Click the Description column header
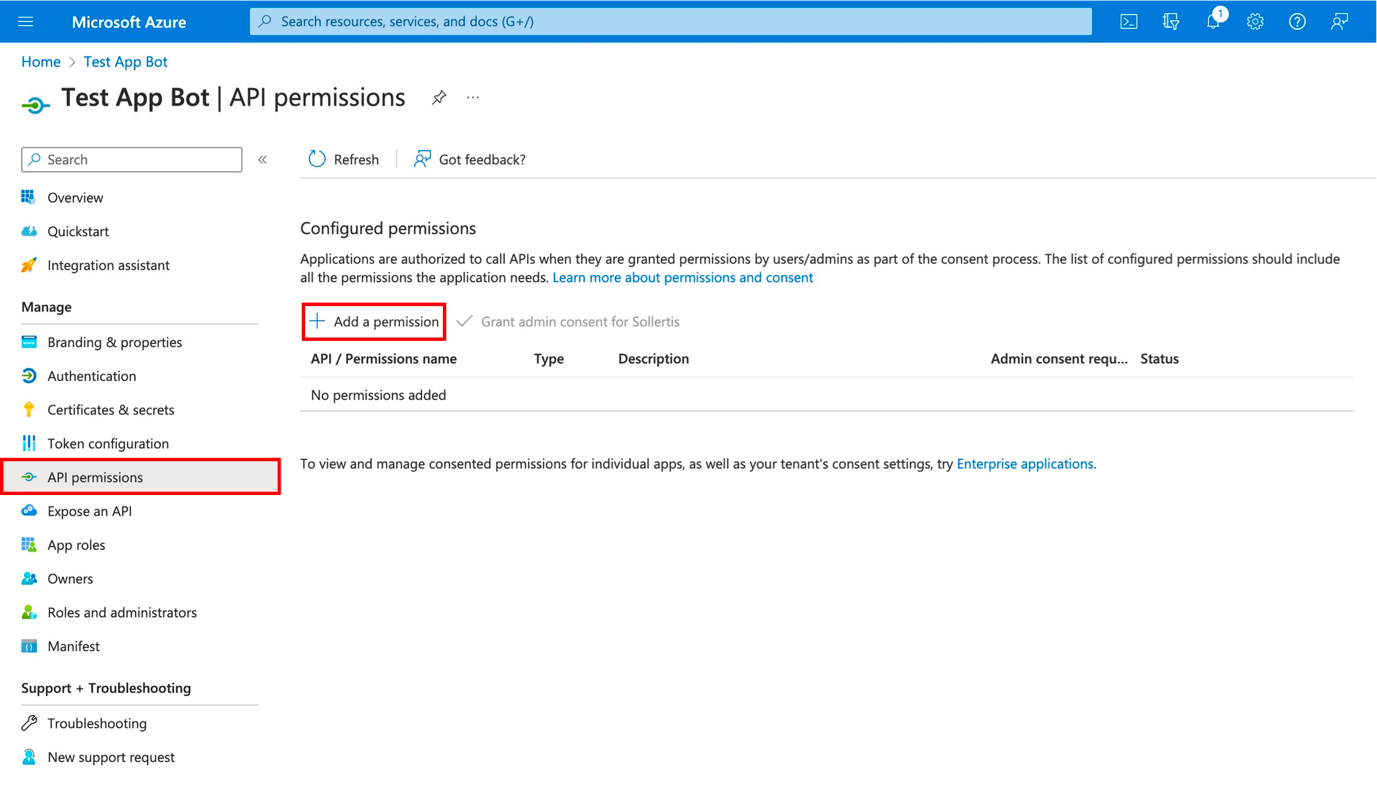 point(654,359)
